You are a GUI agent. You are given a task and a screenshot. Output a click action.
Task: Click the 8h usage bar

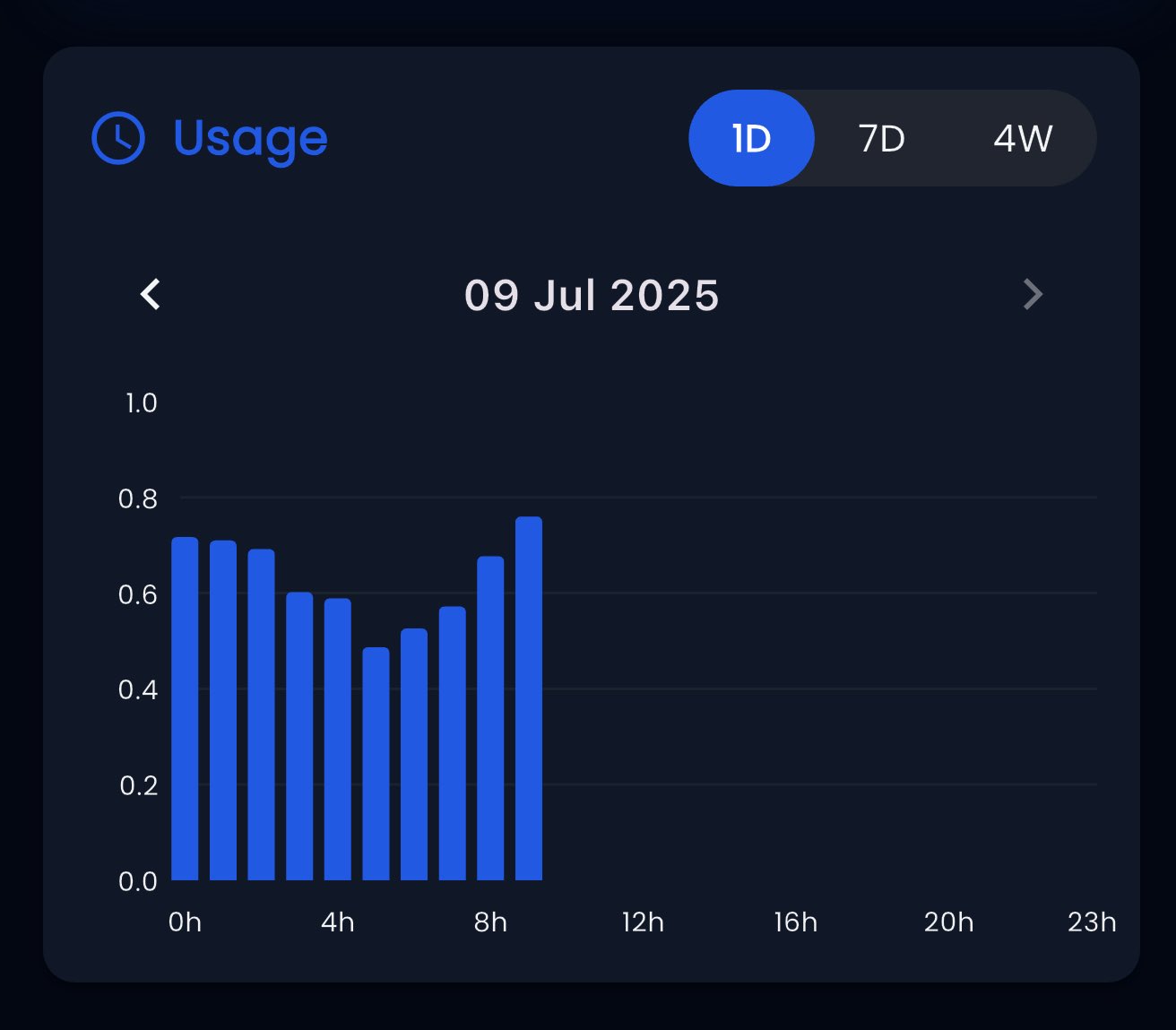coord(490,718)
